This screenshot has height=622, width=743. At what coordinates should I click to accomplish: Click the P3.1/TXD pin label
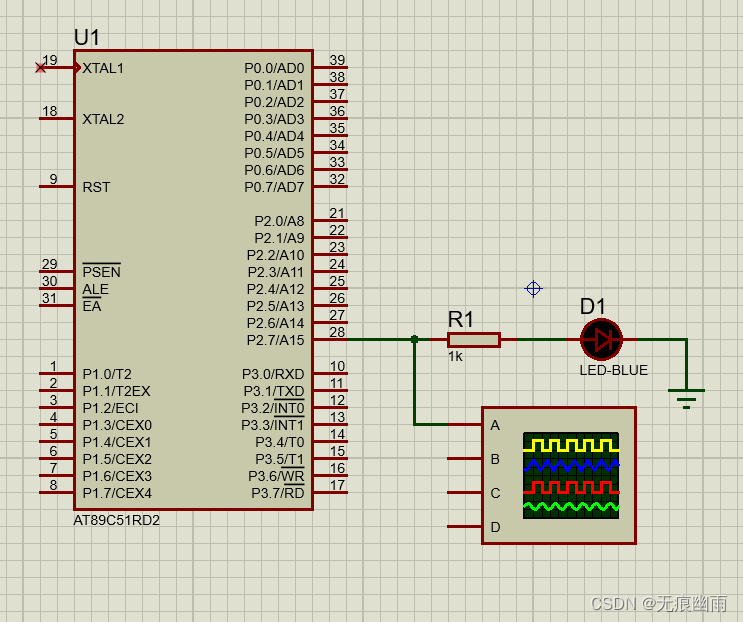click(274, 391)
